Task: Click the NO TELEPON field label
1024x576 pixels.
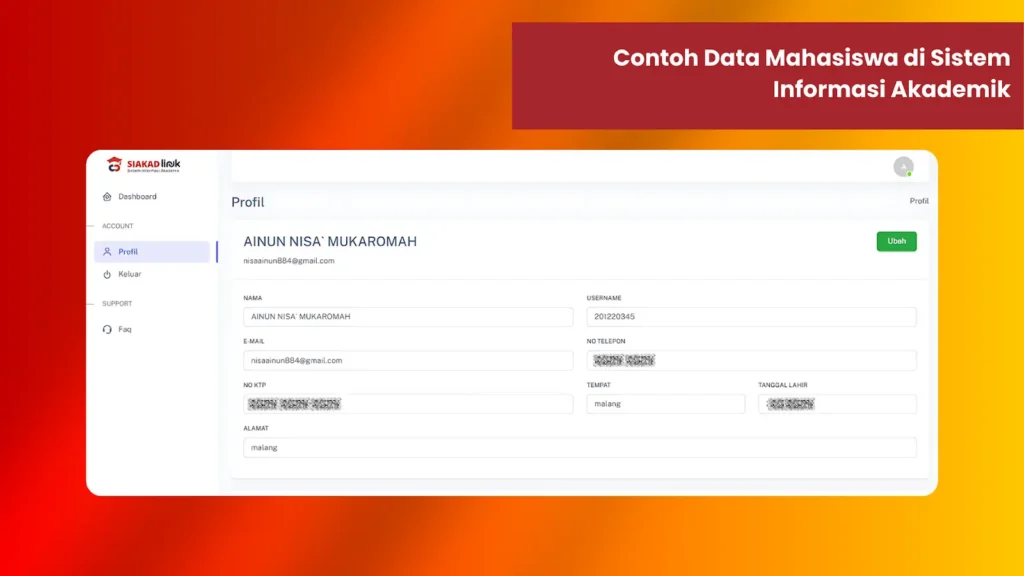Action: pos(606,342)
